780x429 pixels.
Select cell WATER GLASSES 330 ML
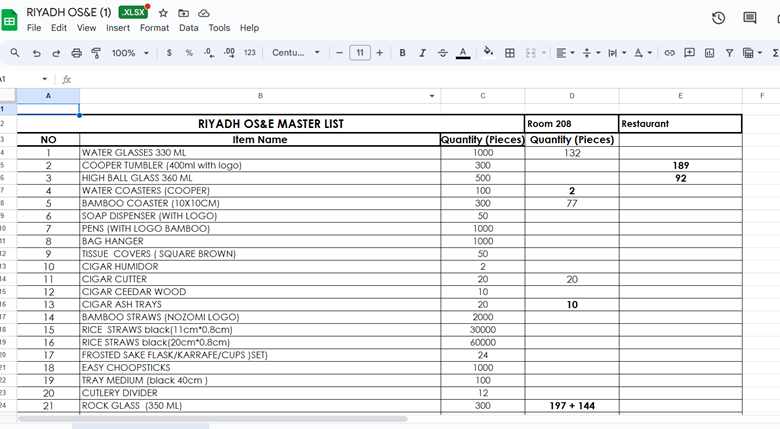pos(260,153)
